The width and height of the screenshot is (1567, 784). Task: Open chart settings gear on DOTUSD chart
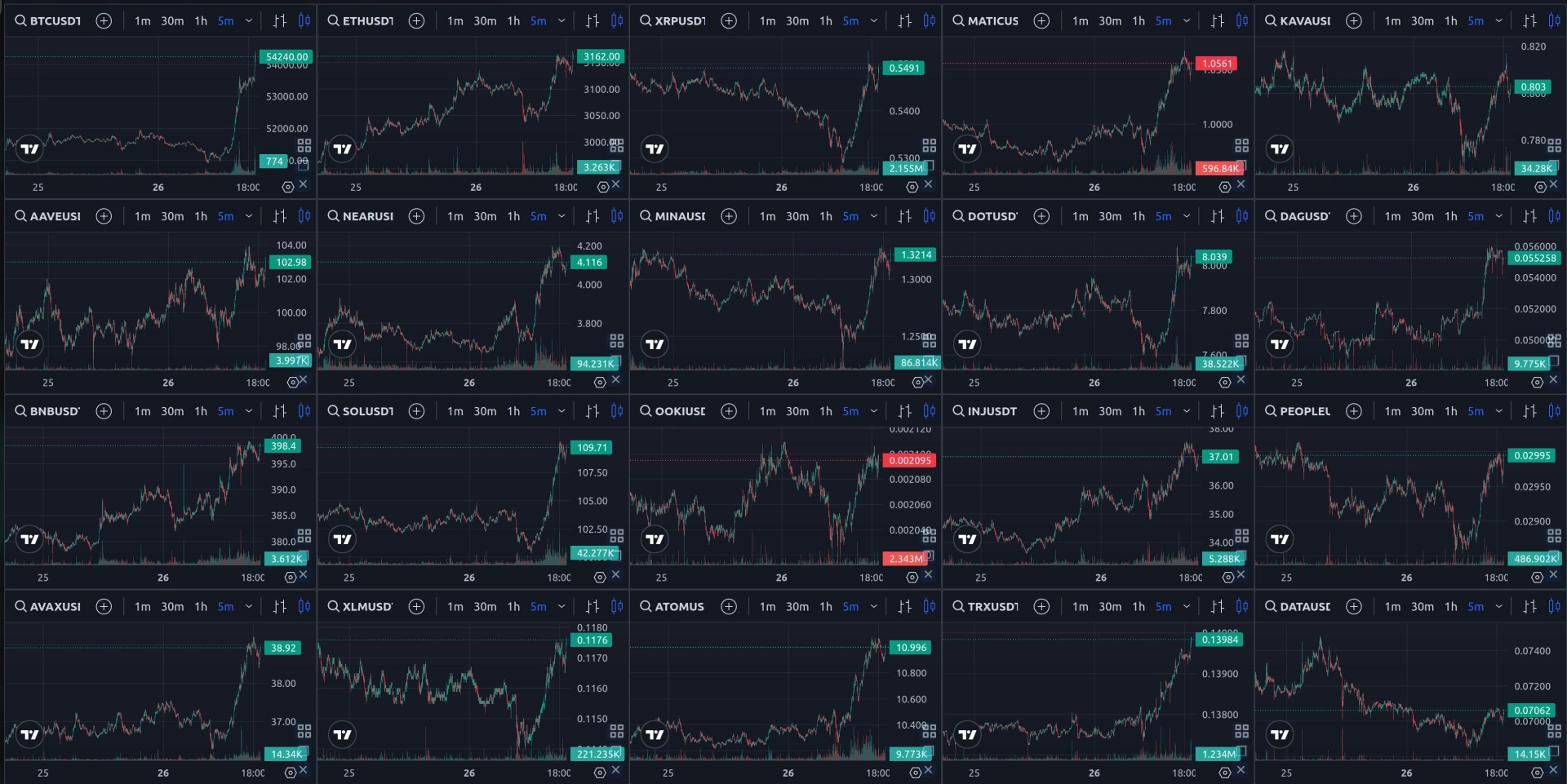1225,383
